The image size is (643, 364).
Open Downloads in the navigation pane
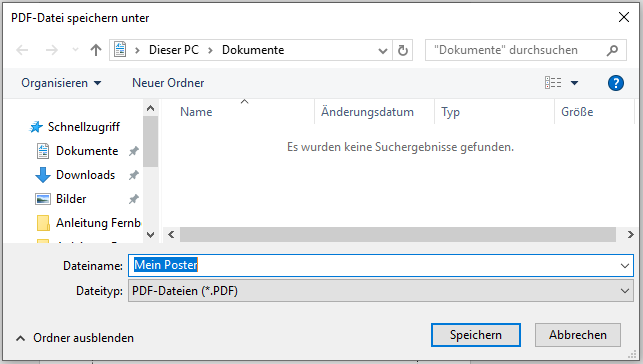(x=85, y=175)
